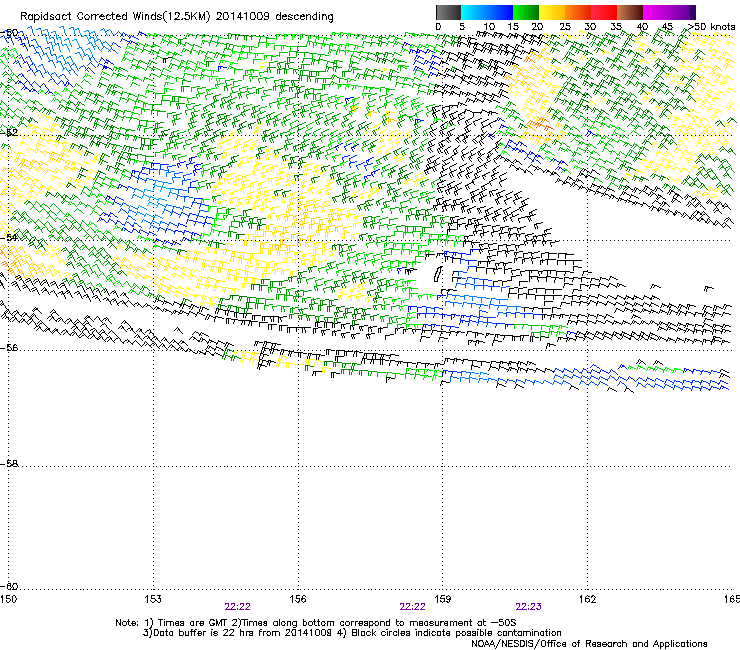Select the '153' longitude axis label

click(153, 599)
